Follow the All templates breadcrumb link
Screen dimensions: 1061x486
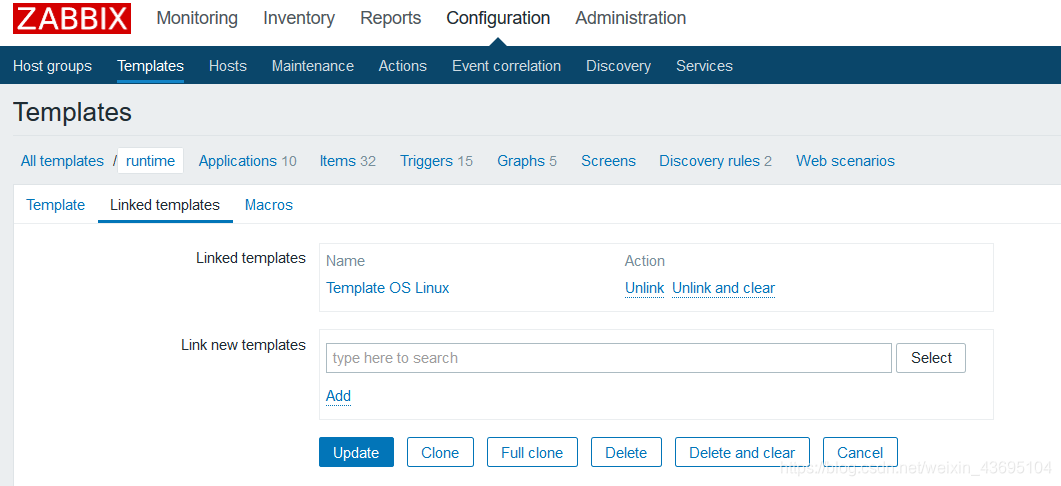(62, 161)
